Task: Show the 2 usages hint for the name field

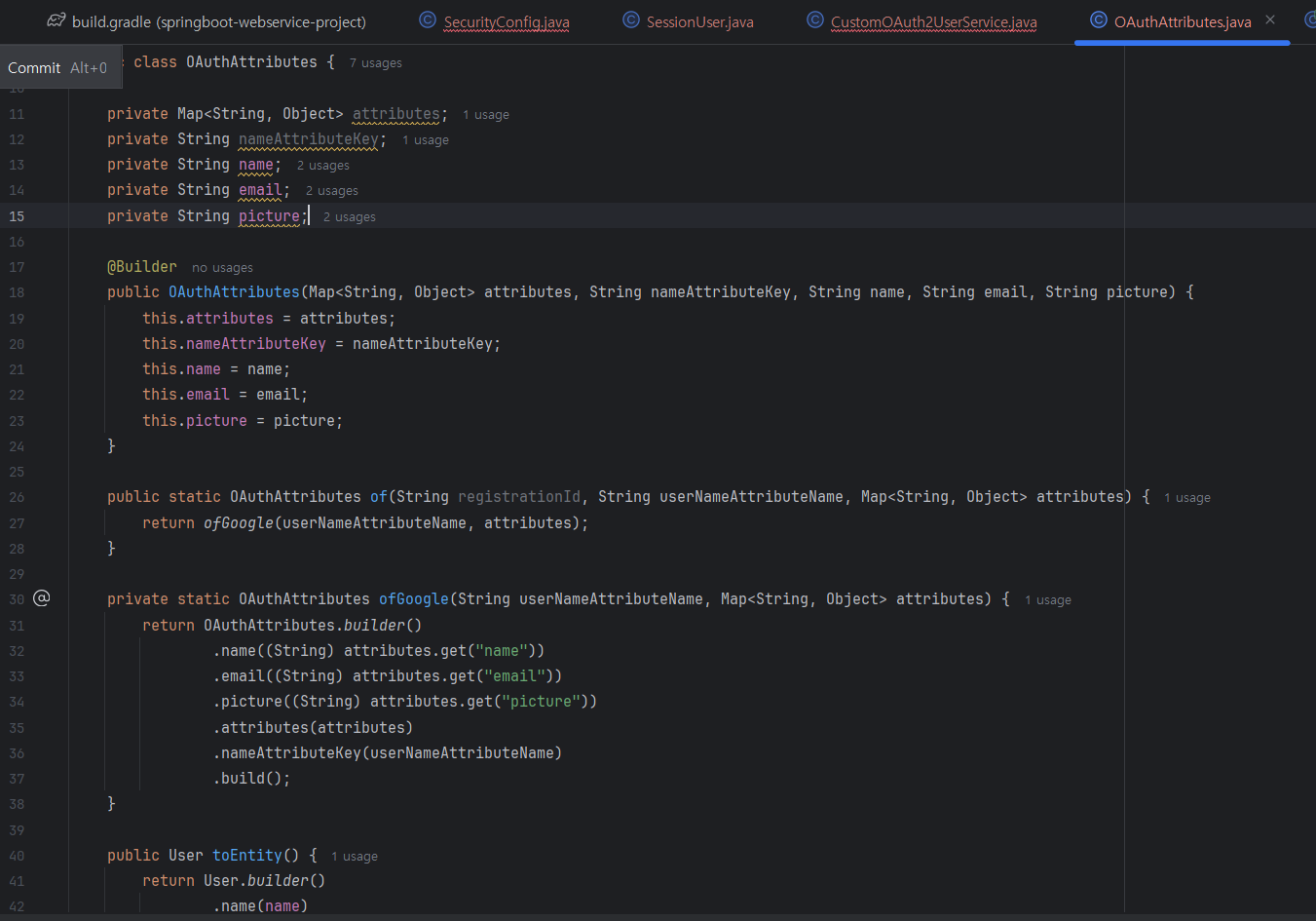Action: click(323, 166)
